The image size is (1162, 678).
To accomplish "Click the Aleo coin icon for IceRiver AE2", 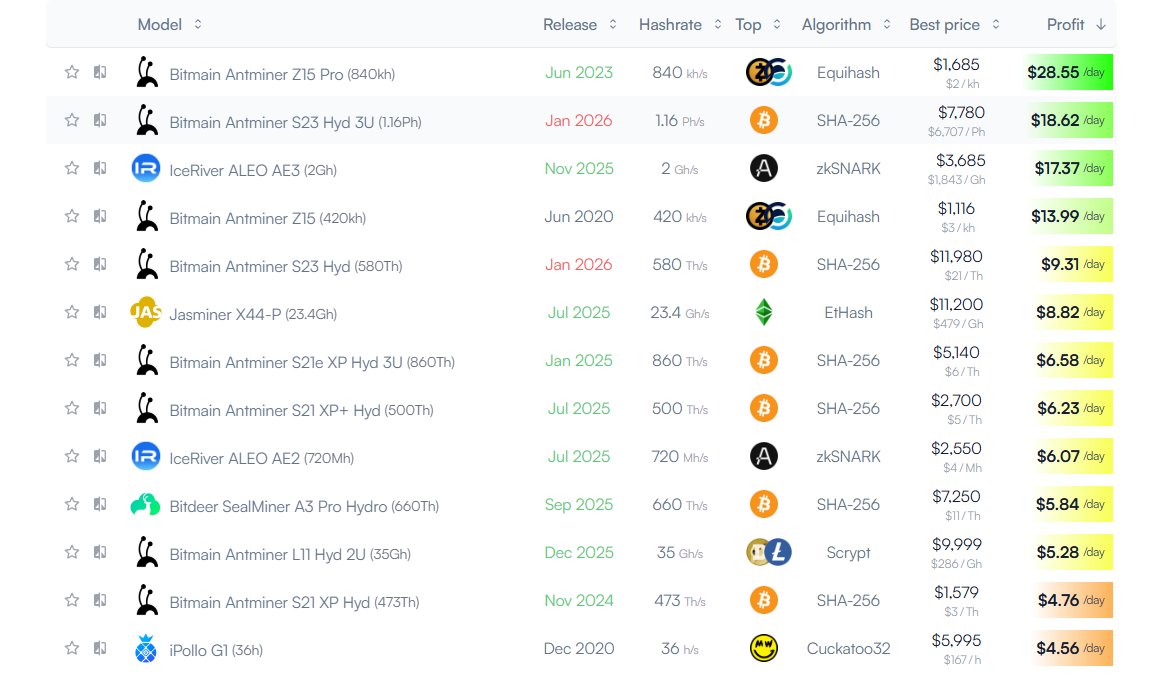I will 764,456.
